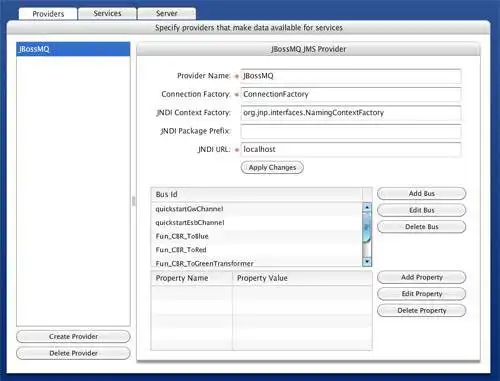Screen dimensions: 500x381
Task: Select the quickstartEsbChannel bus row
Action: click(x=257, y=223)
